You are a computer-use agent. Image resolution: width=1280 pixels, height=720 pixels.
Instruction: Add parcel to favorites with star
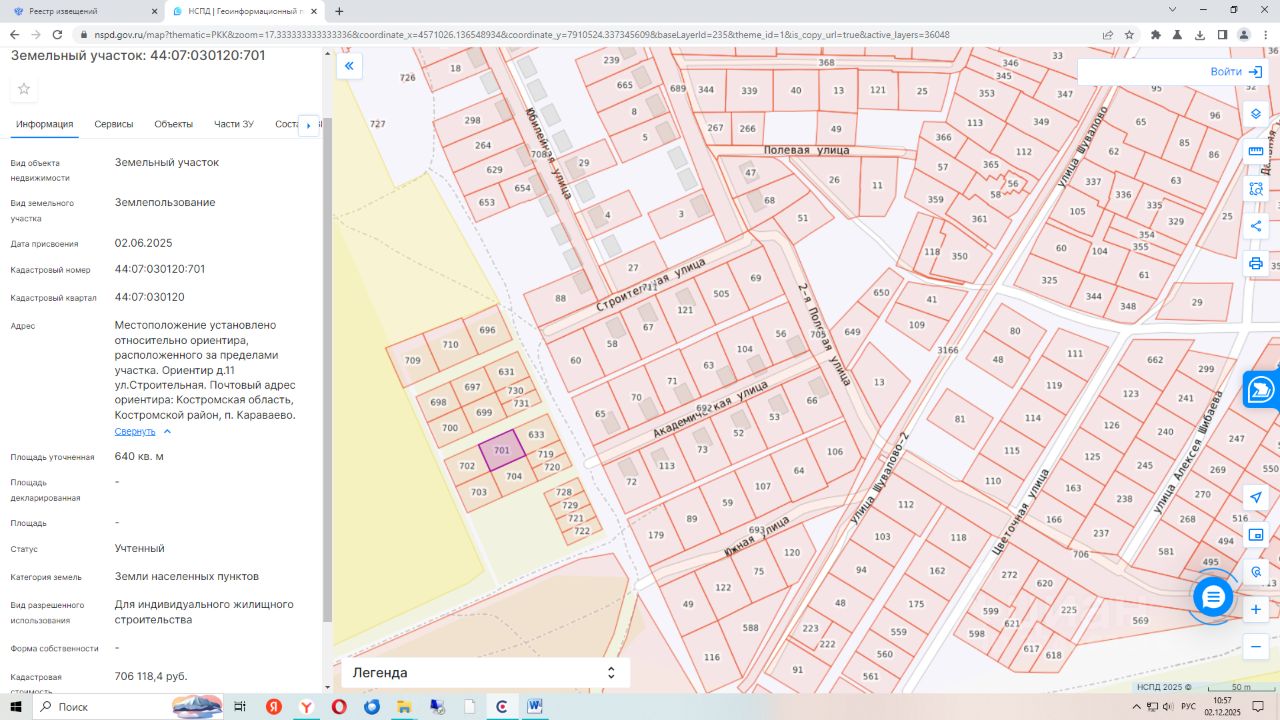point(24,89)
